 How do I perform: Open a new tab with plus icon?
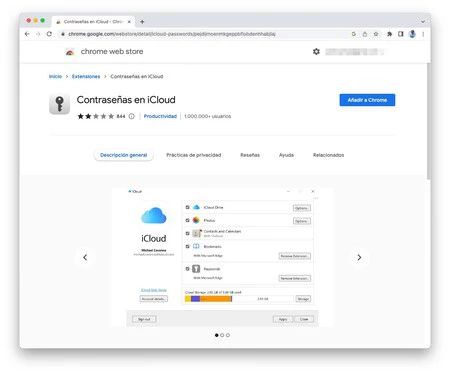tap(142, 22)
